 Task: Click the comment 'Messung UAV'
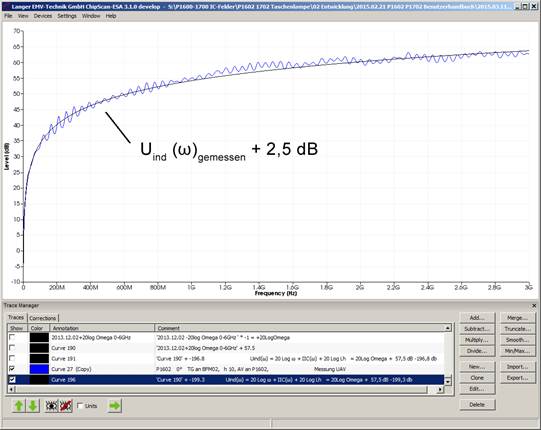[x=330, y=369]
